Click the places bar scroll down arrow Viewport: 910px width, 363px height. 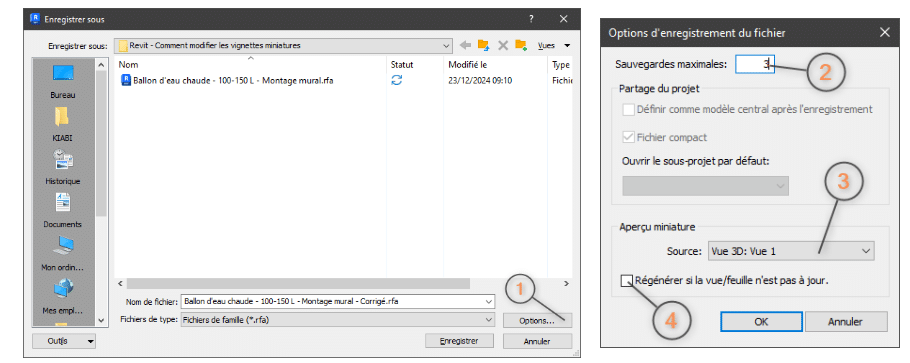101,320
